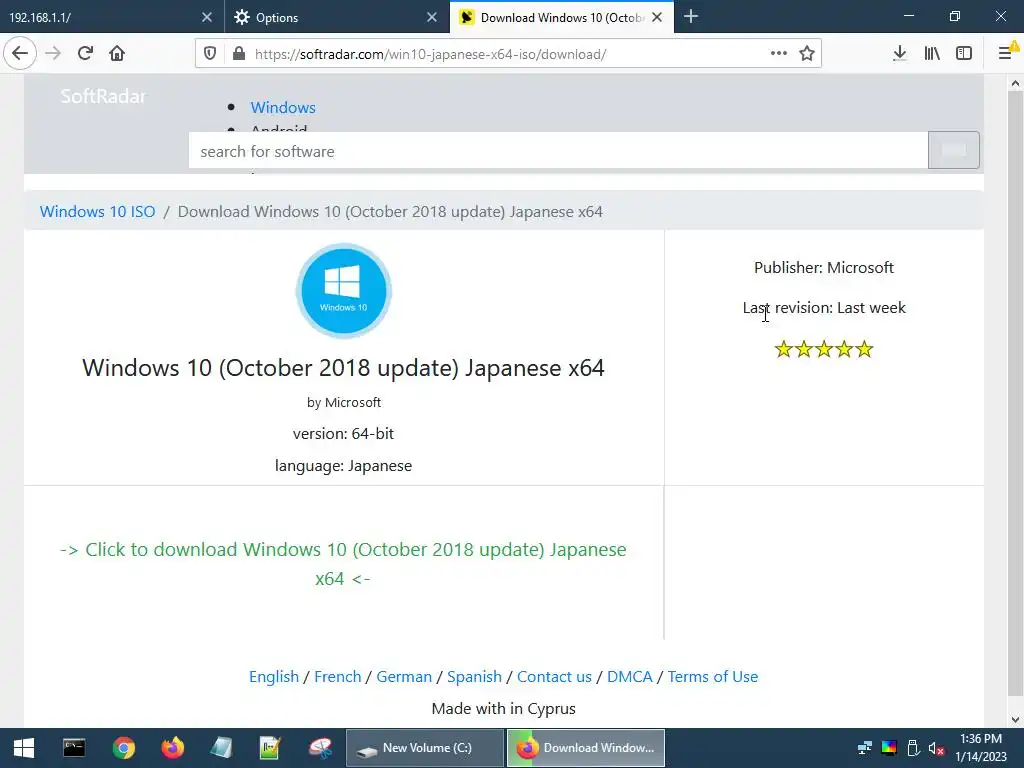Launch Firefox pinned taskbar icon
The height and width of the screenshot is (768, 1024).
point(172,748)
